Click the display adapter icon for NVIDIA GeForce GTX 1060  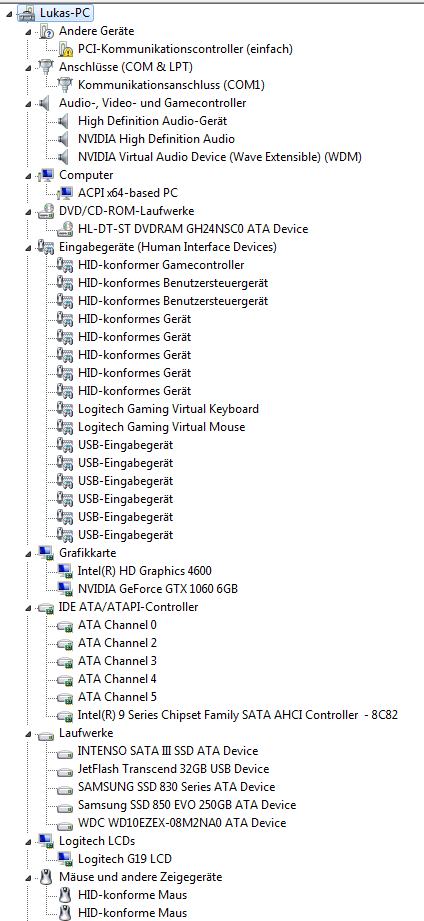(x=65, y=589)
